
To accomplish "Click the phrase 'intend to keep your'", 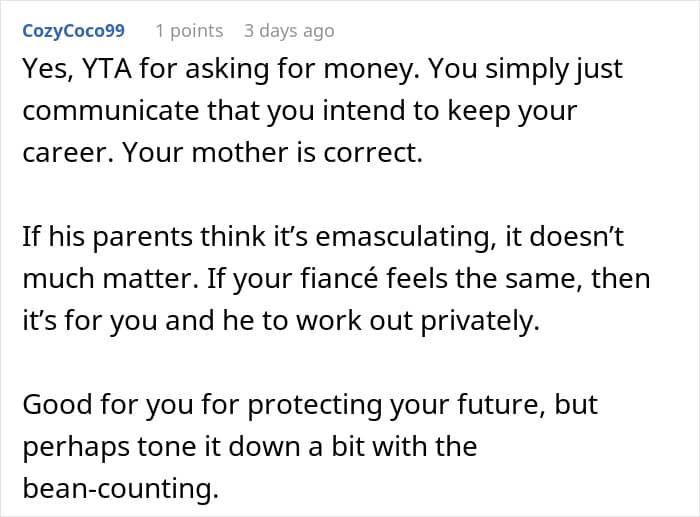I will (x=450, y=111).
